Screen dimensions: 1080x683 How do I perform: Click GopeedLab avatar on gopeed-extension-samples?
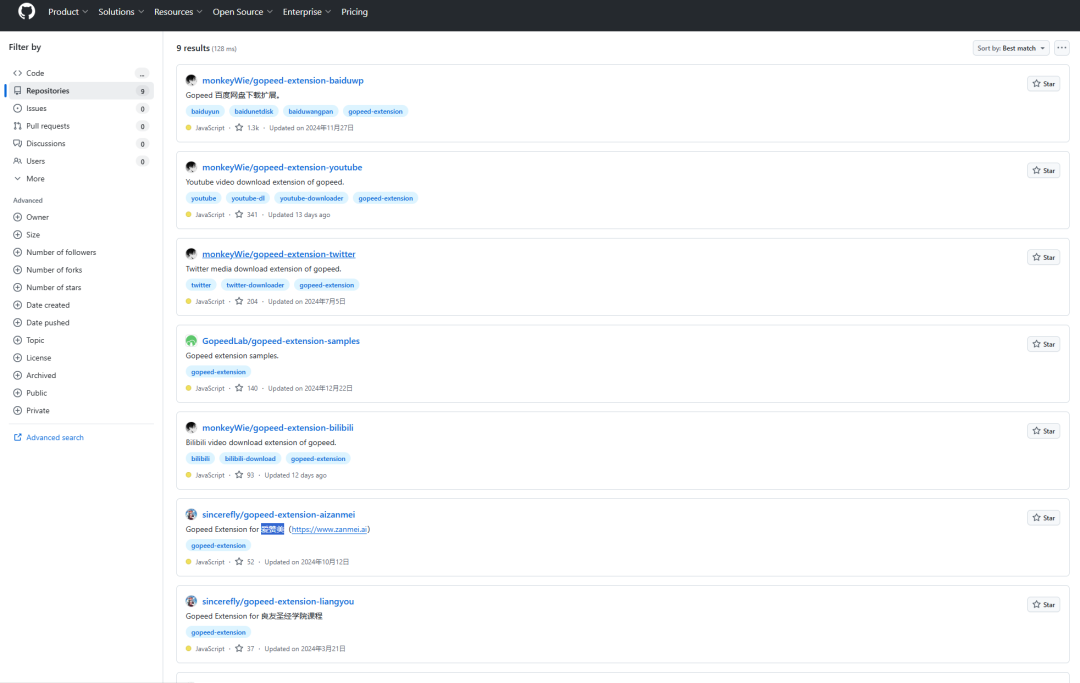coord(191,341)
